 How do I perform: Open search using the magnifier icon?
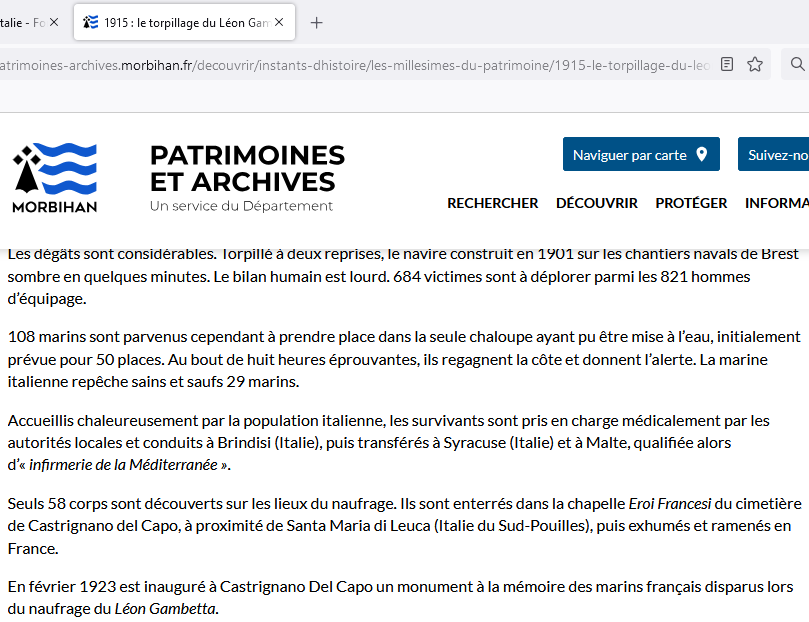coord(797,63)
